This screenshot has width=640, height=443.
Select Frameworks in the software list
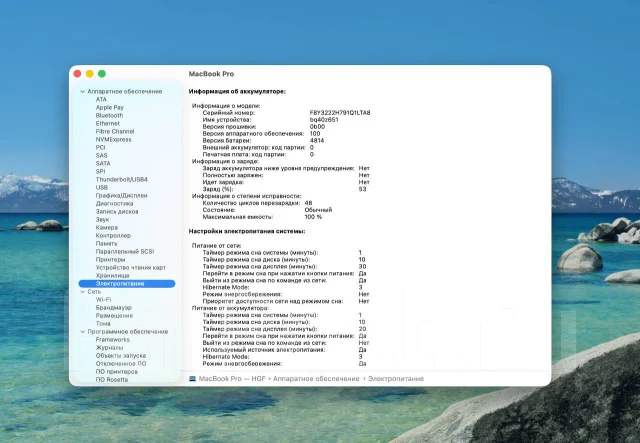tap(112, 339)
